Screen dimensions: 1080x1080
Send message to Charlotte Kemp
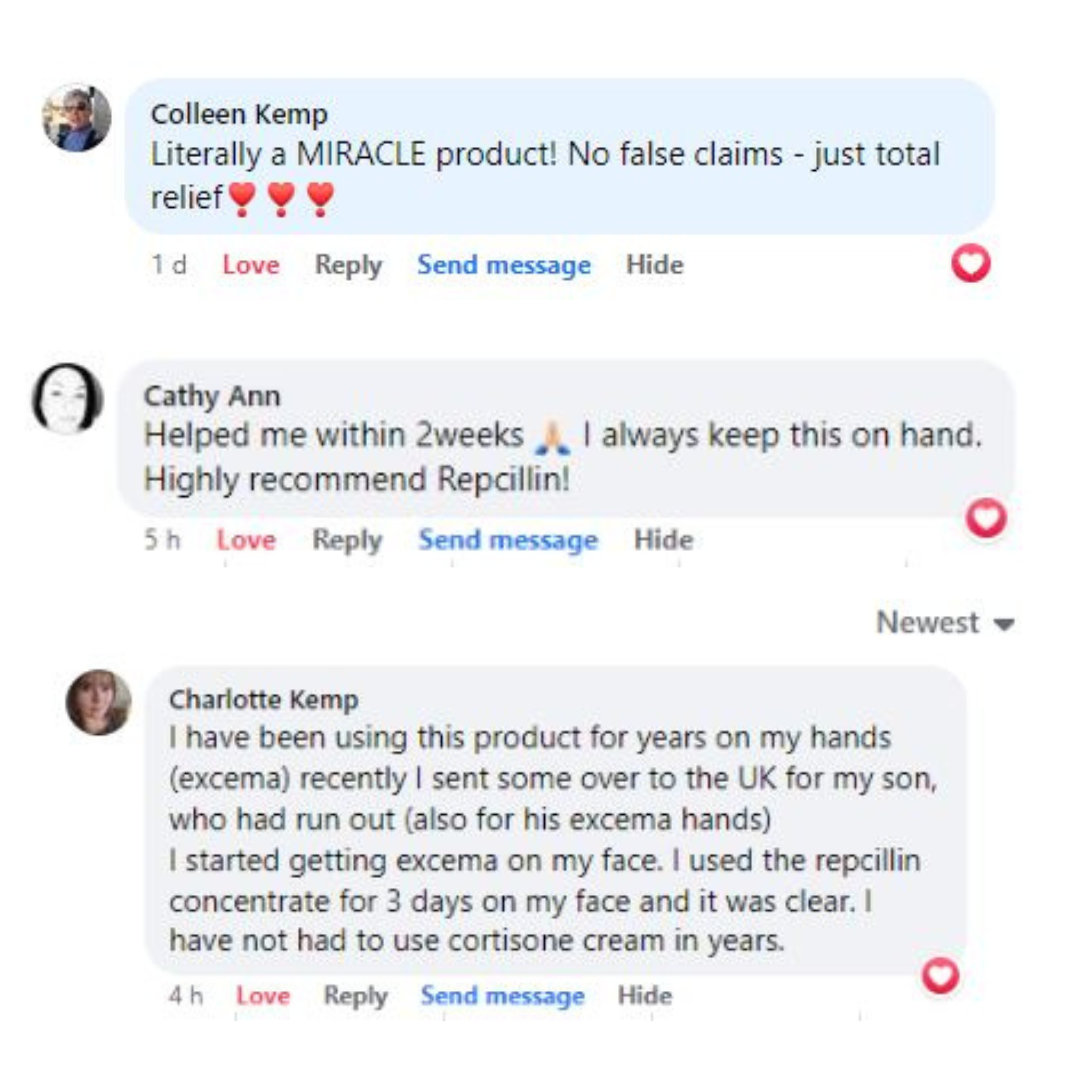point(502,996)
